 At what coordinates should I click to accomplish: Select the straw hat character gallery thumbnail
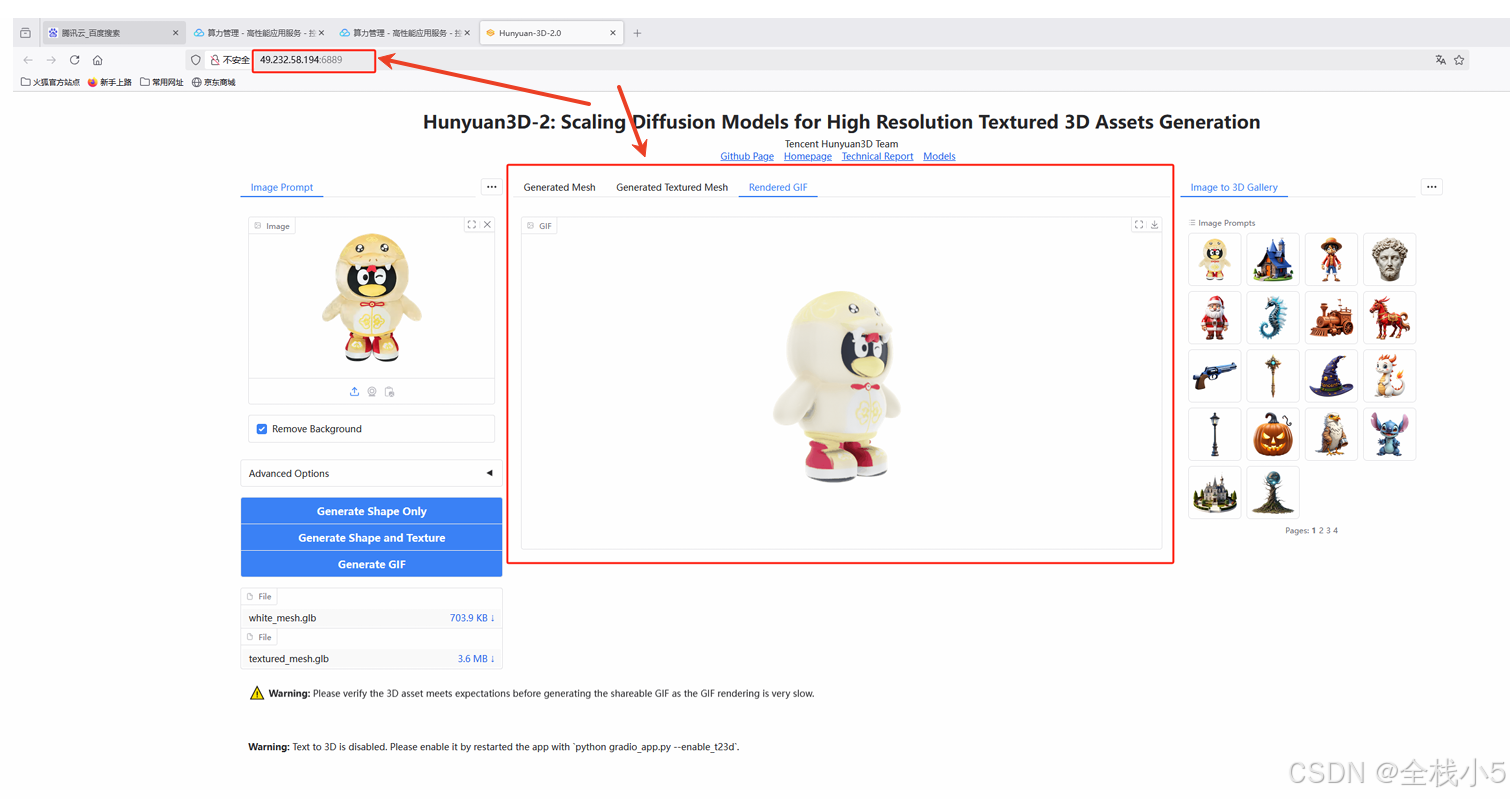(x=1331, y=260)
